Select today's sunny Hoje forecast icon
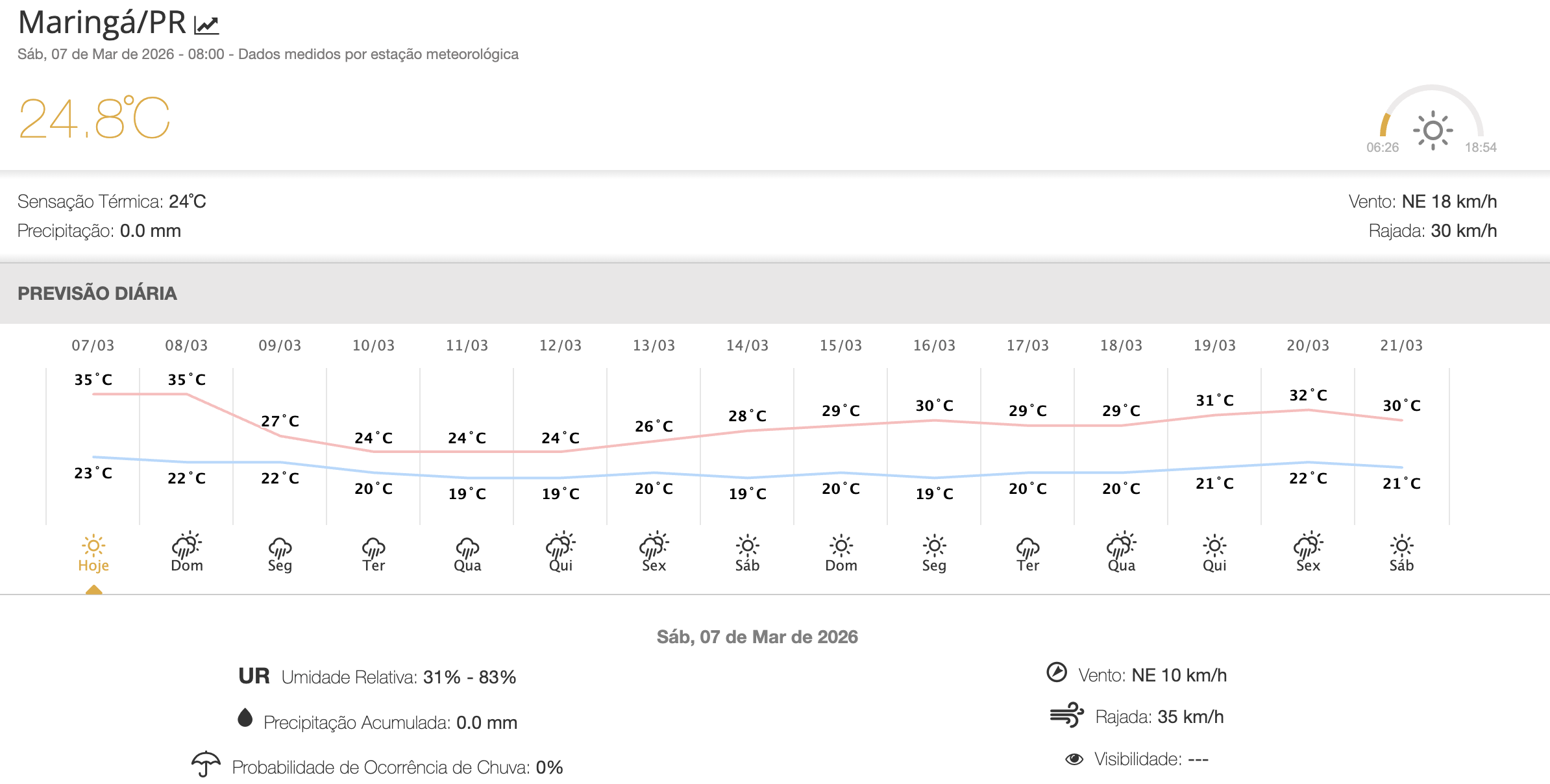The width and height of the screenshot is (1550, 784). tap(93, 546)
